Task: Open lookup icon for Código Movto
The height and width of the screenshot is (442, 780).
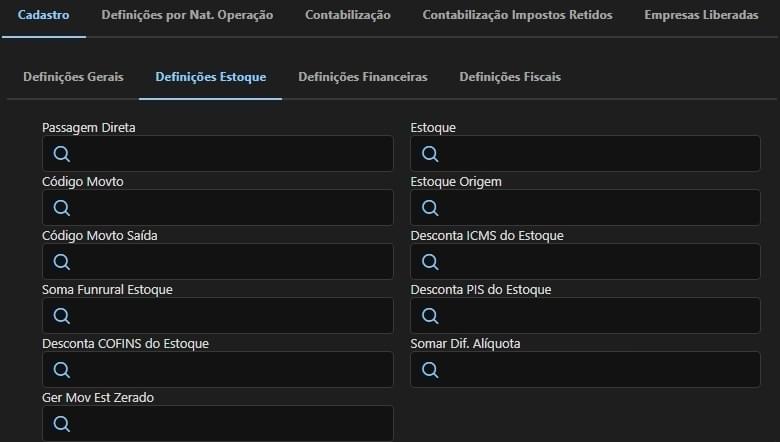Action: 61,208
